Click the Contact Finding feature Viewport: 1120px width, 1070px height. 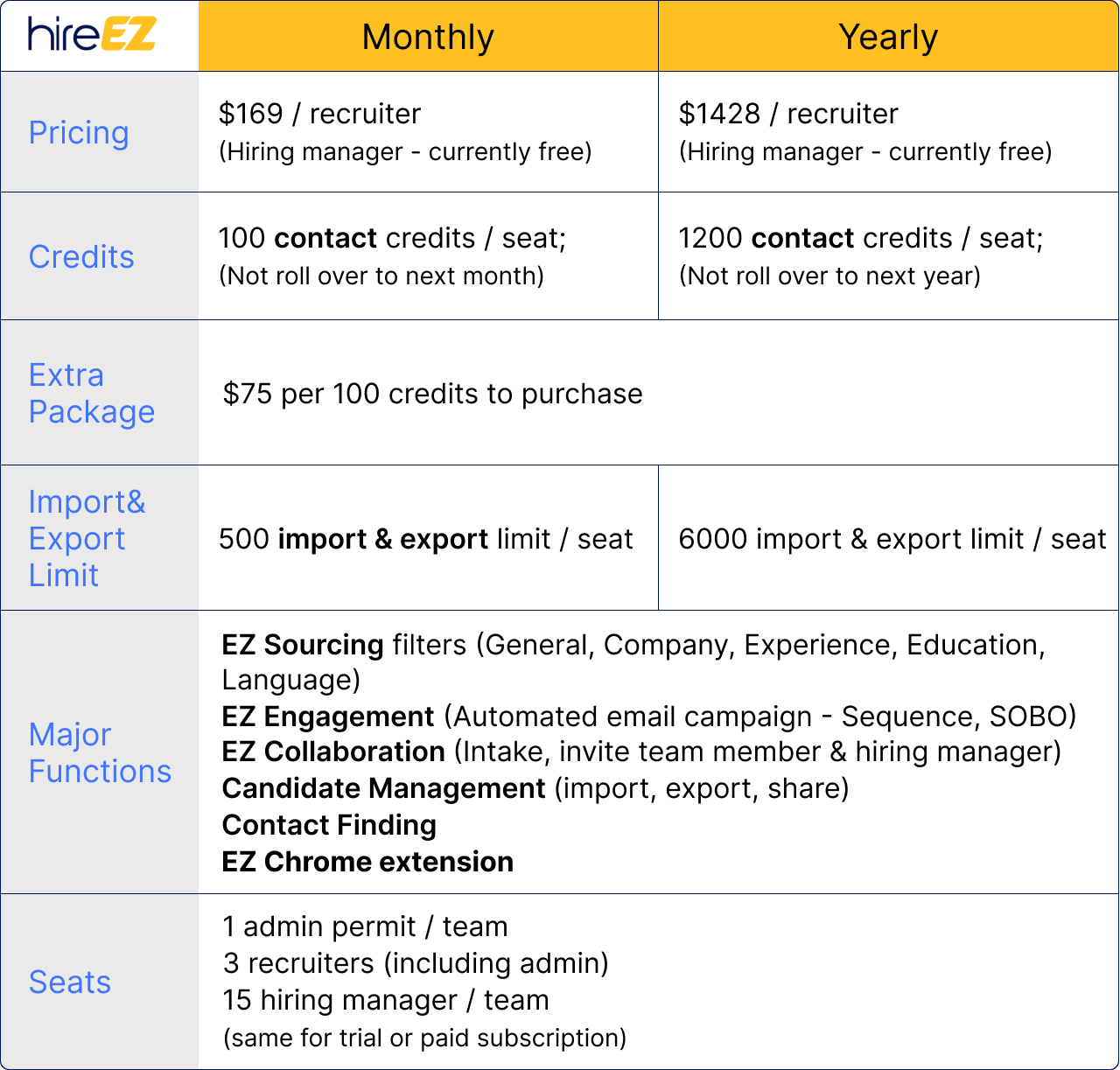coord(329,825)
